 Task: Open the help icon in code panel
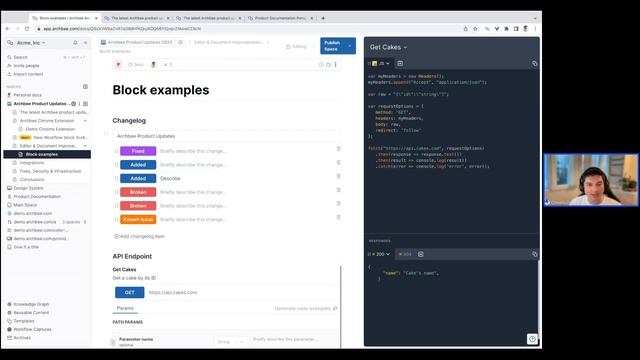(x=532, y=339)
